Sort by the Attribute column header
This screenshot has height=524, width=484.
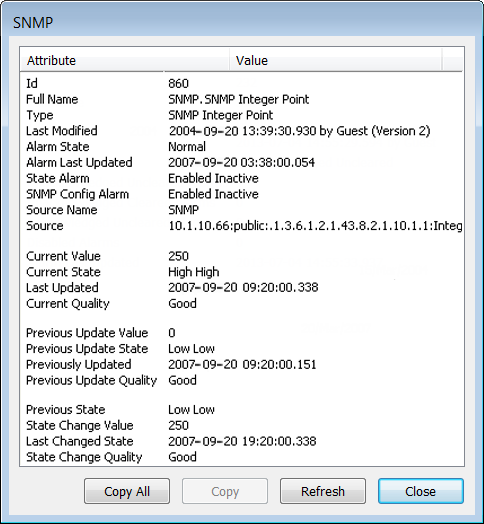coord(125,60)
